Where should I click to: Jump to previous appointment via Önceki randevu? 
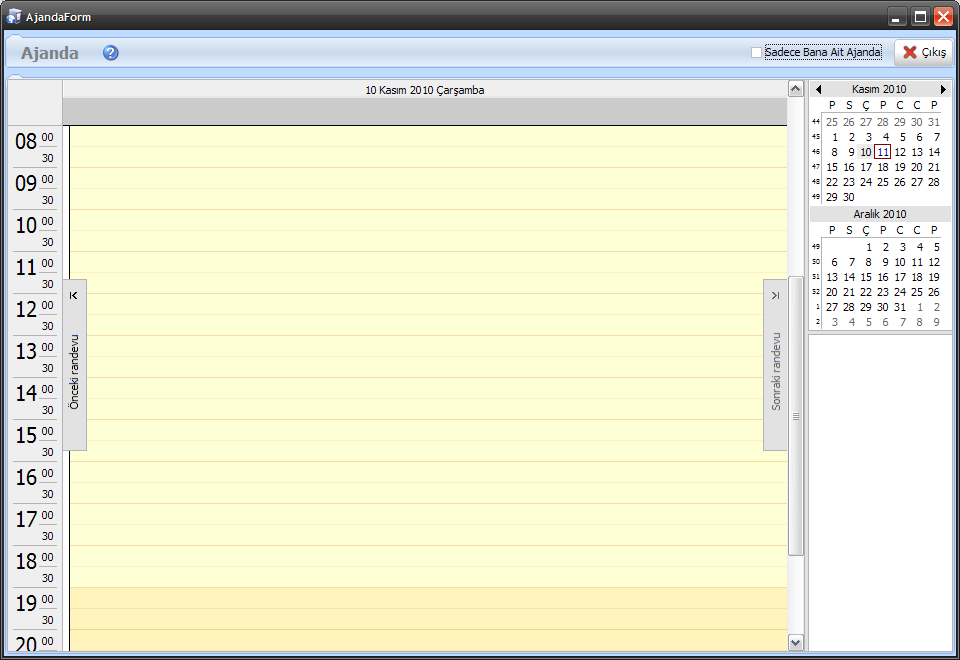click(x=75, y=365)
